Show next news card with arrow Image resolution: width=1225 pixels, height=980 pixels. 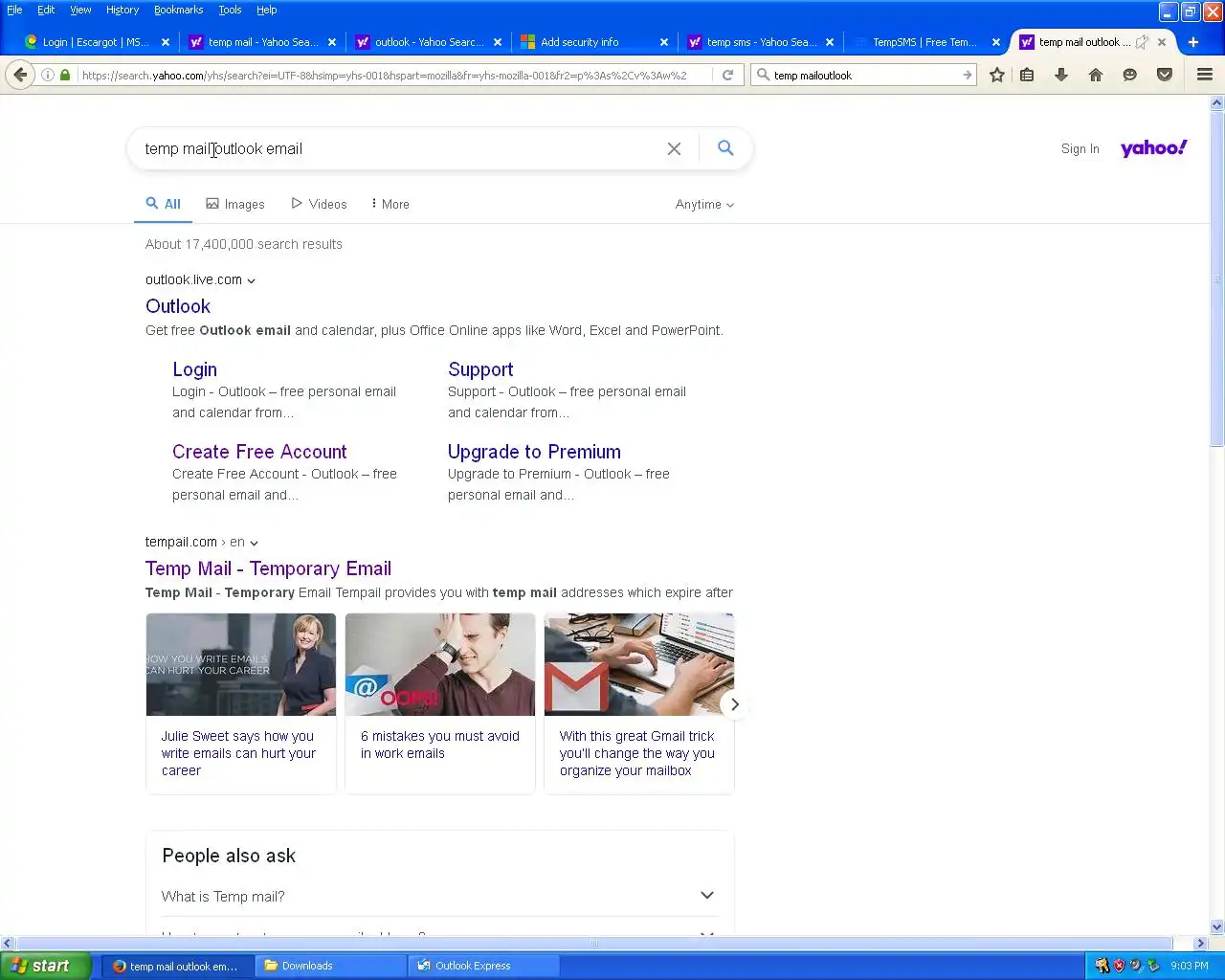734,704
